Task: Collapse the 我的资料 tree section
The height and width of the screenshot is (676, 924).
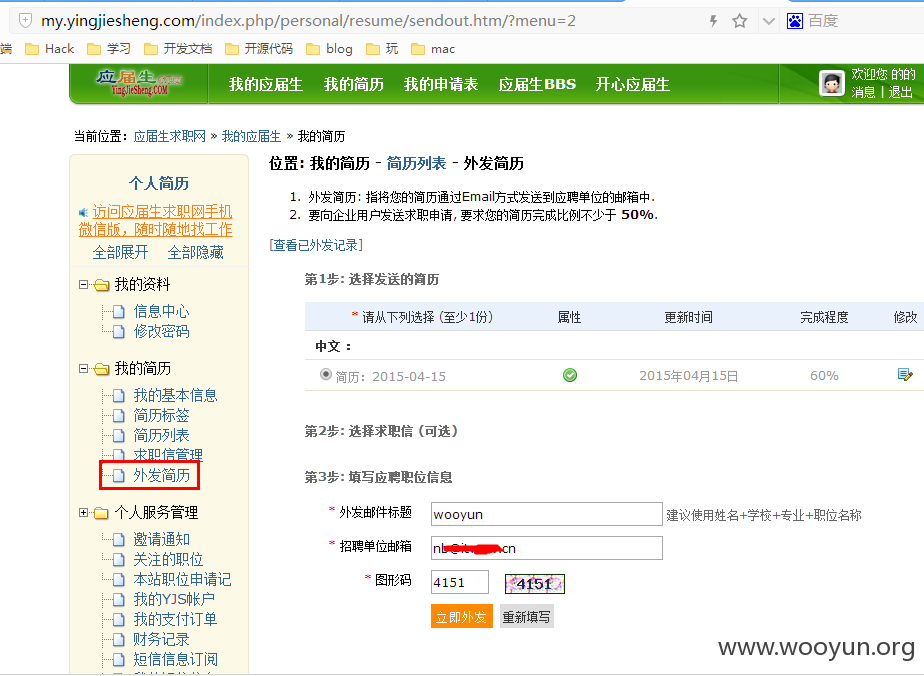Action: pyautogui.click(x=84, y=285)
